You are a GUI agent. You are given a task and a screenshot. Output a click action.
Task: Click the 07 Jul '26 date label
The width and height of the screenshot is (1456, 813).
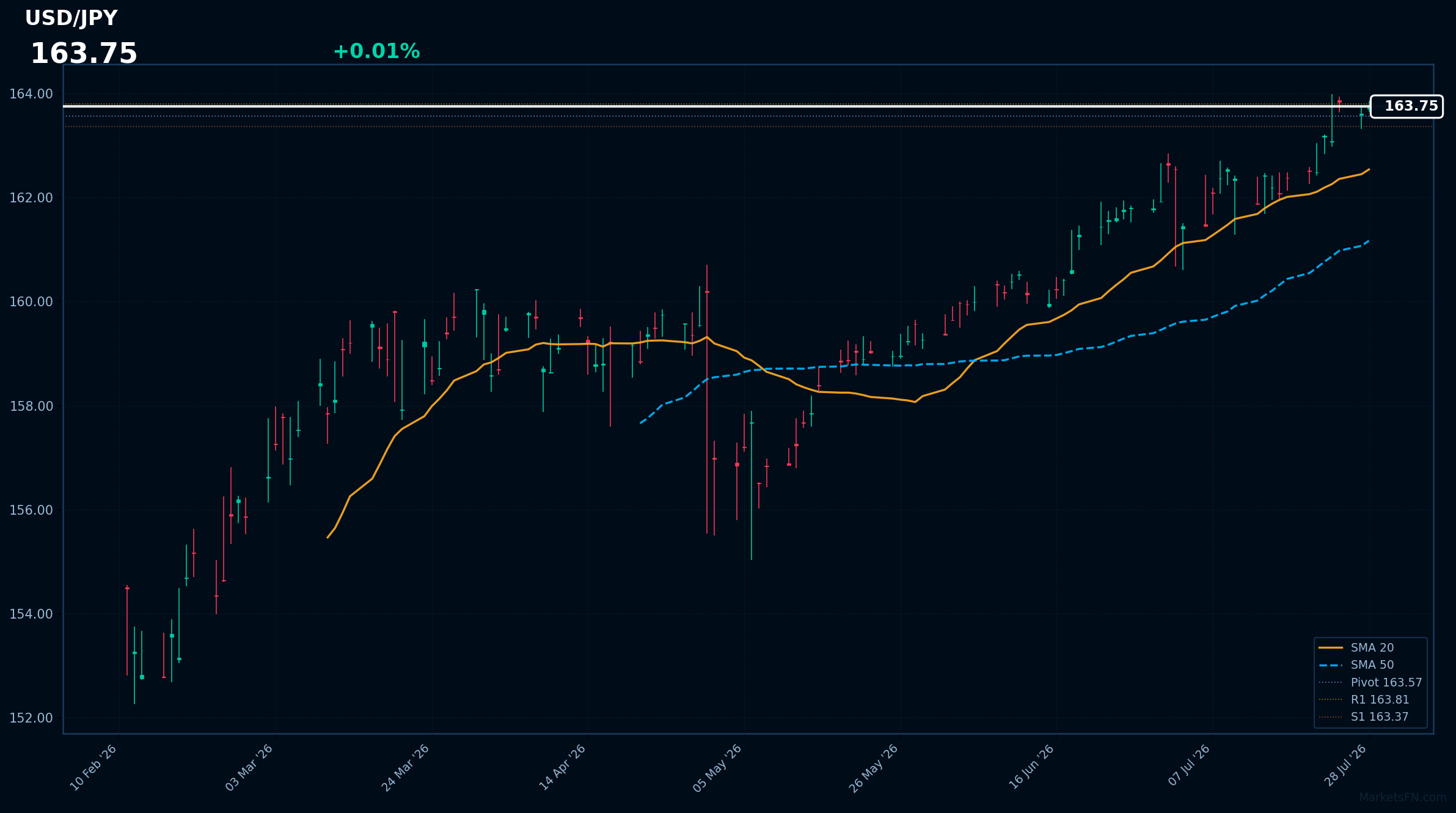pyautogui.click(x=1189, y=767)
